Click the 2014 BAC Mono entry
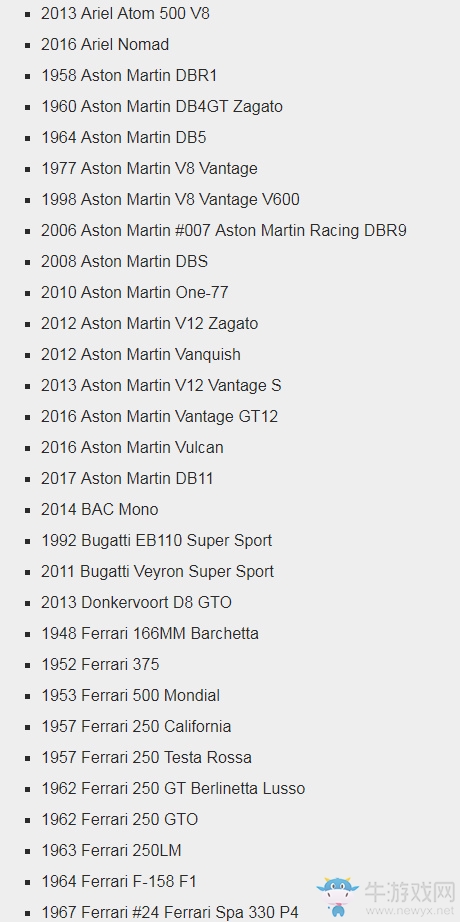460x922 pixels. click(x=100, y=509)
